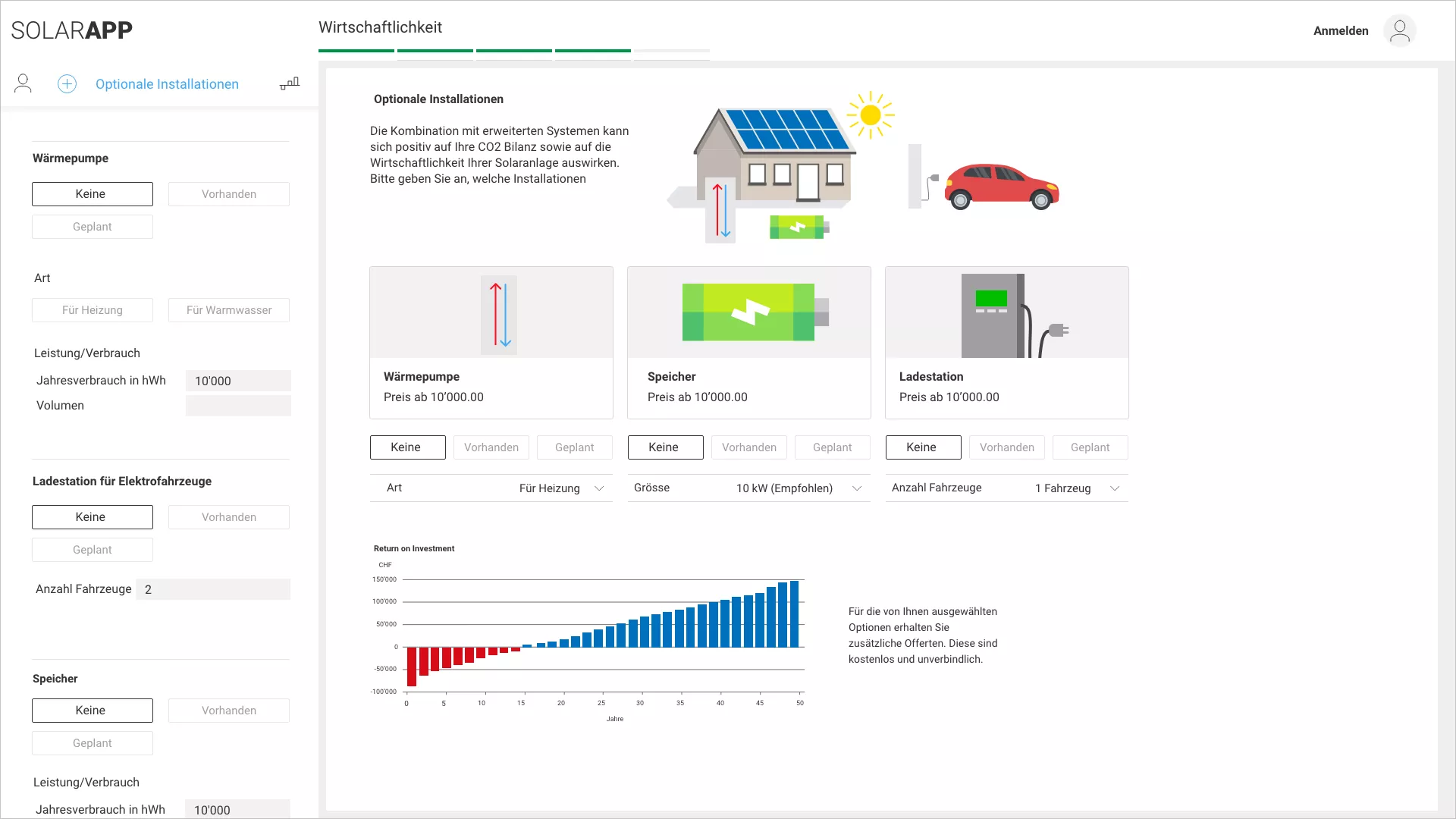Select Vorhanden for Wärmepumpe in sidebar
Viewport: 1456px width, 819px height.
[228, 194]
